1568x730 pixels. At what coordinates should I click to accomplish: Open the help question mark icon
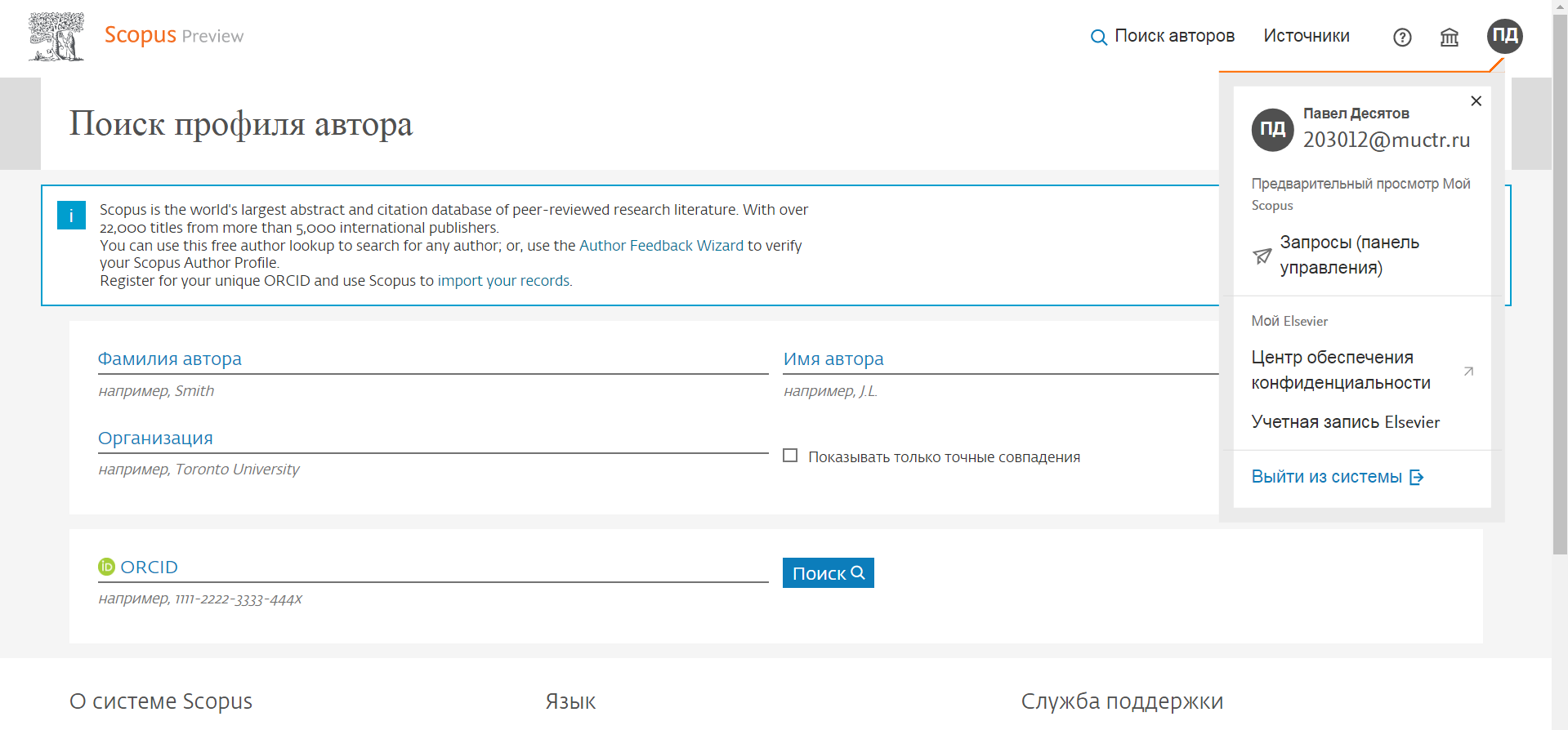click(1402, 37)
